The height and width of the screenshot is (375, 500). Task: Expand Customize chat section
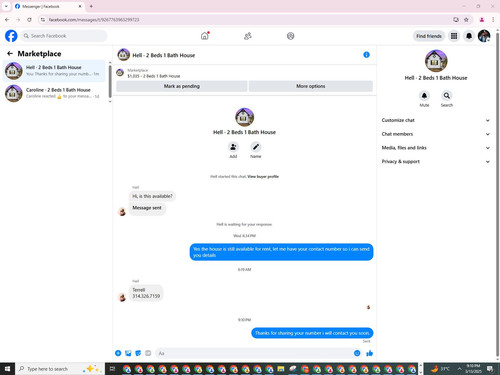pyautogui.click(x=436, y=120)
